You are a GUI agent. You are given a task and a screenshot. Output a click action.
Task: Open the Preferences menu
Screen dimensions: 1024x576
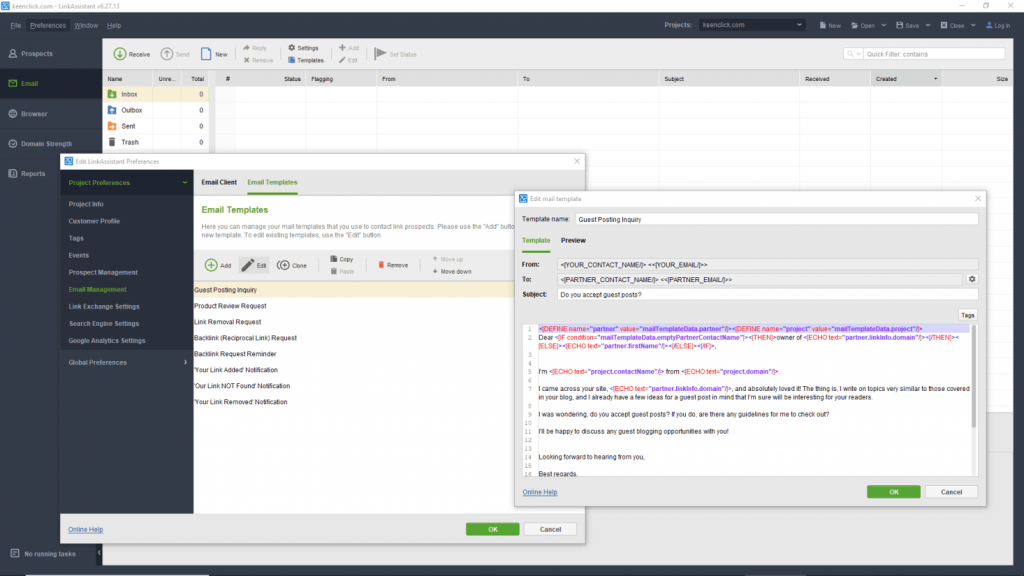[x=48, y=25]
